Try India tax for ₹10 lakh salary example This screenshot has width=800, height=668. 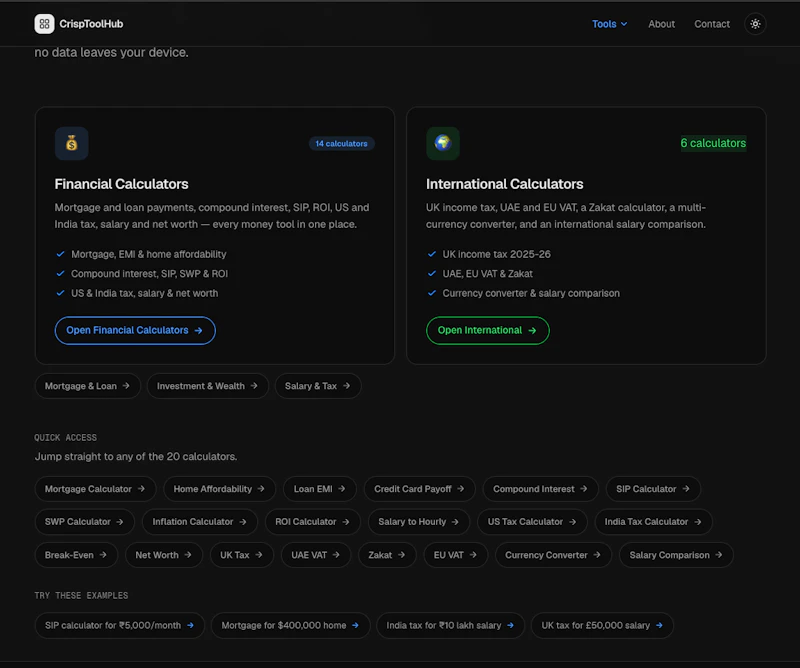point(451,625)
